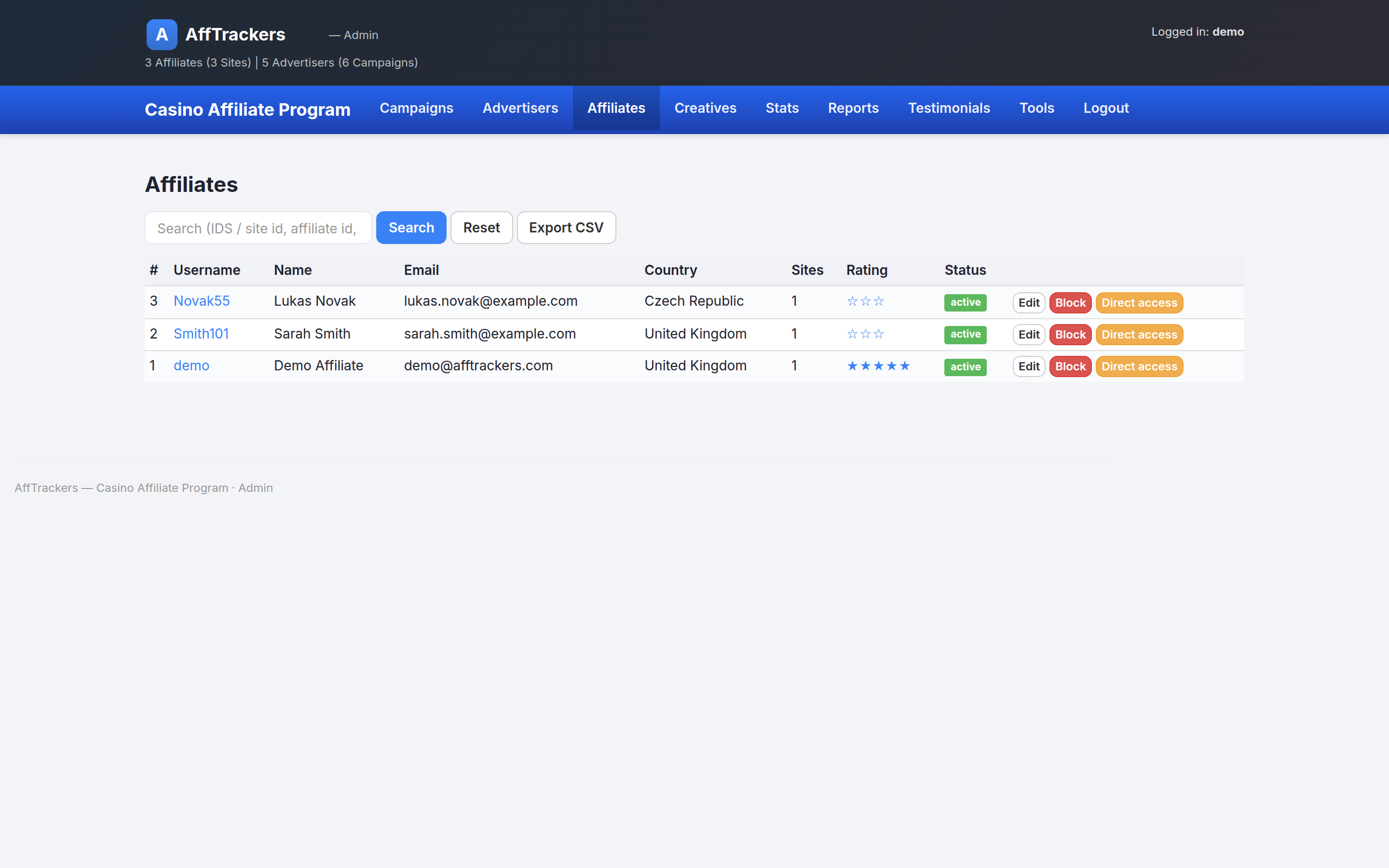1389x868 pixels.
Task: Click active status badge for demo
Action: click(966, 367)
